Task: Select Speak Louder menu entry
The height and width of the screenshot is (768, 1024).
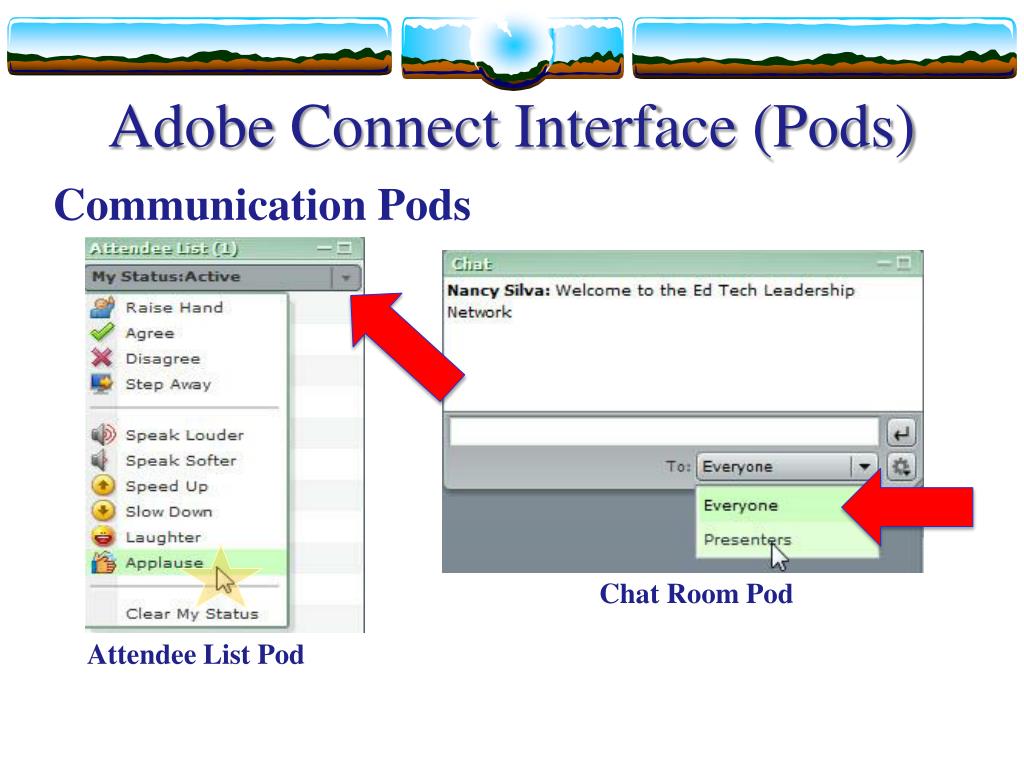Action: click(184, 435)
